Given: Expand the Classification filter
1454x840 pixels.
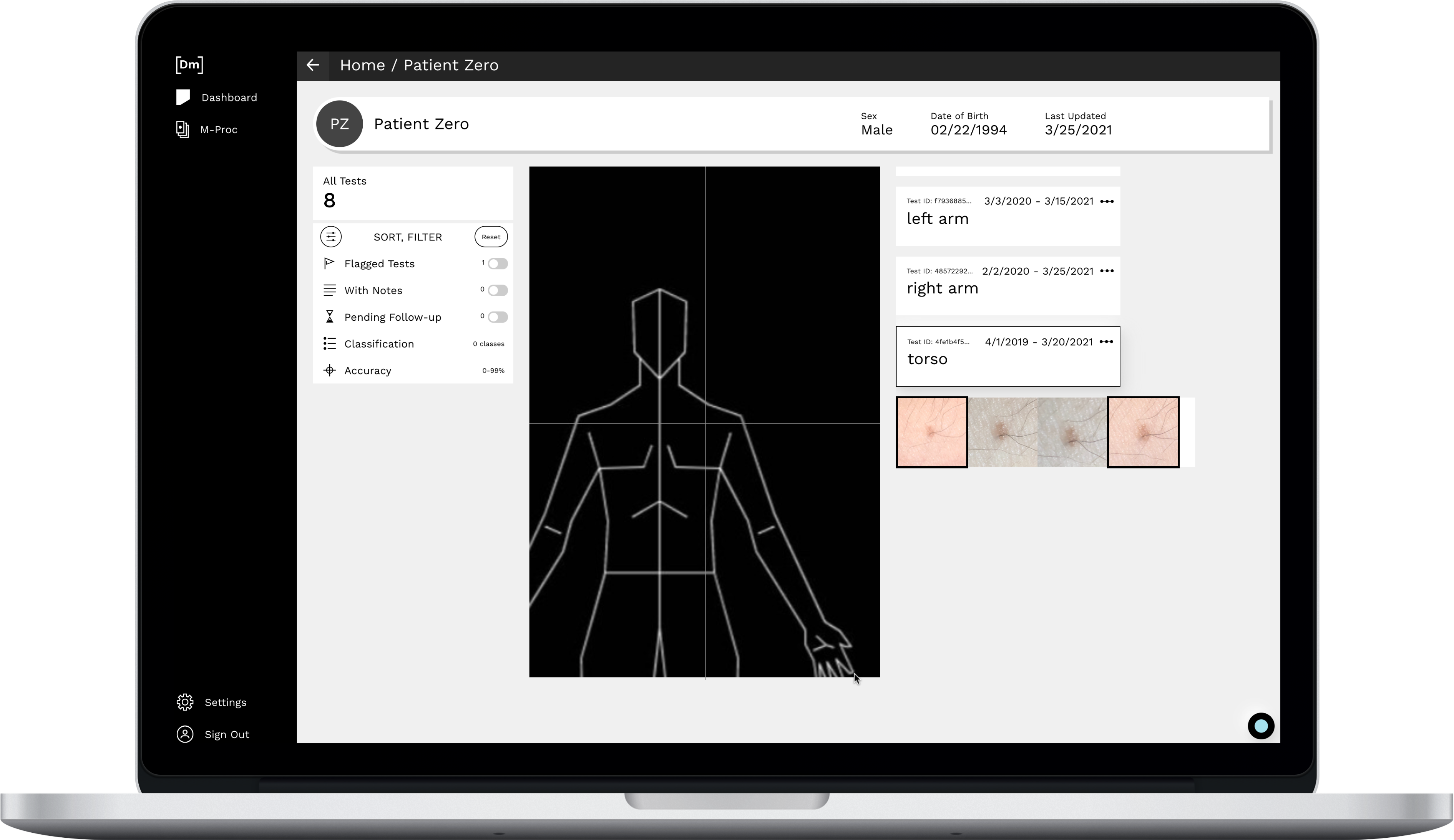Looking at the screenshot, I should coord(378,344).
